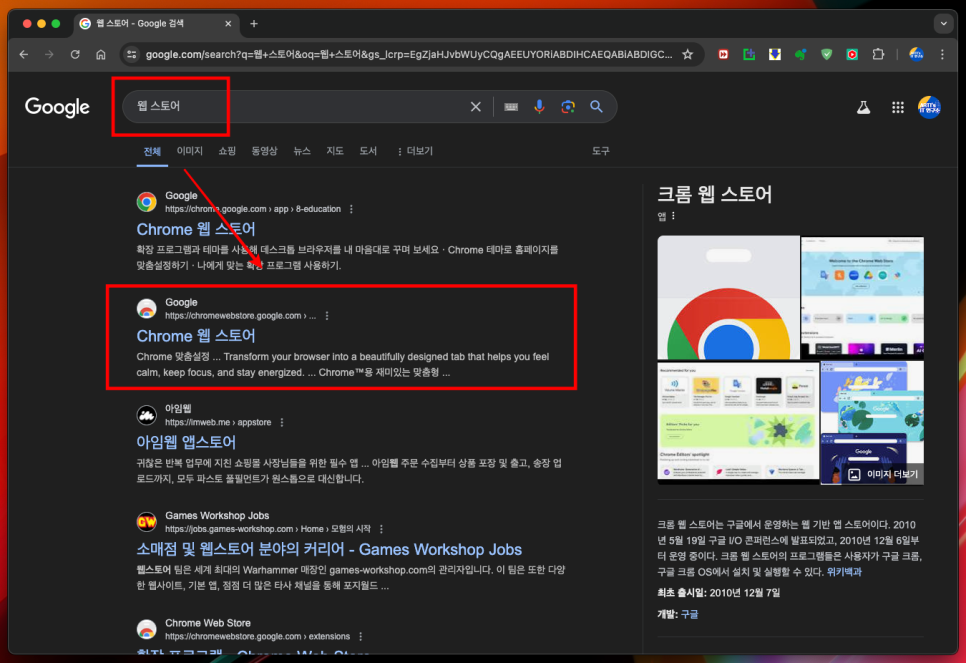Image resolution: width=966 pixels, height=663 pixels.
Task: Click the browser forward arrow
Action: point(49,55)
